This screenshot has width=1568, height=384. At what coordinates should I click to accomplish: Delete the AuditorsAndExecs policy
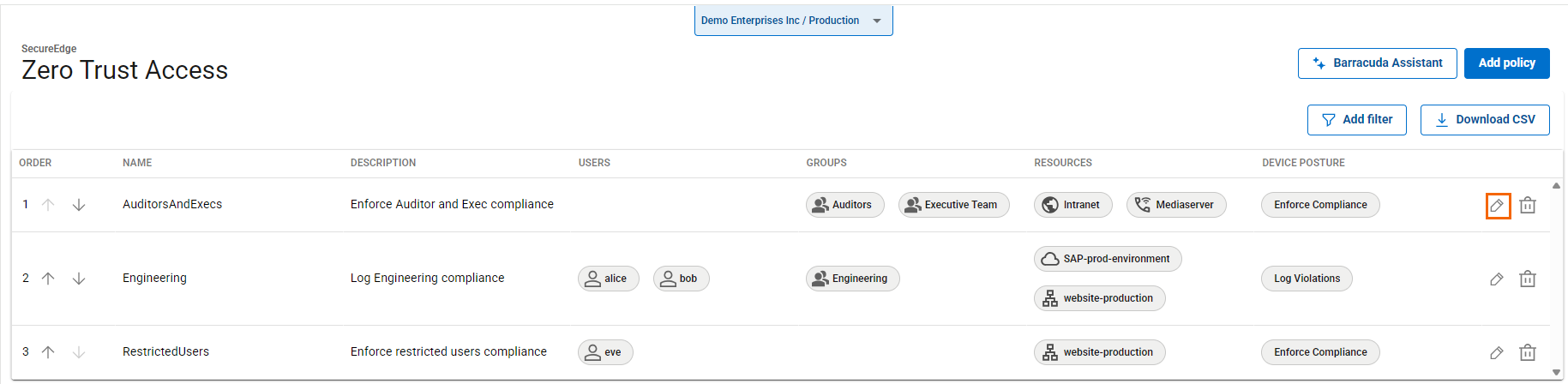1528,206
